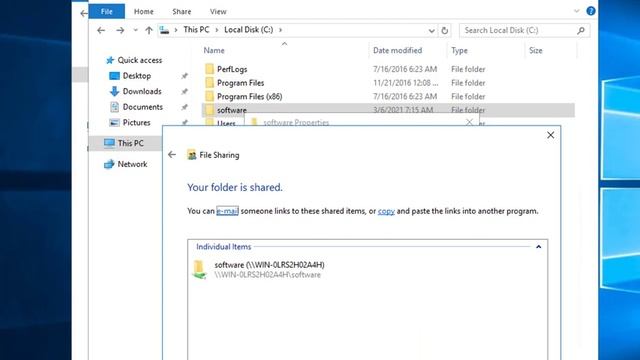Go forward using Explorer's forward arrow
Image resolution: width=640 pixels, height=360 pixels.
120,30
